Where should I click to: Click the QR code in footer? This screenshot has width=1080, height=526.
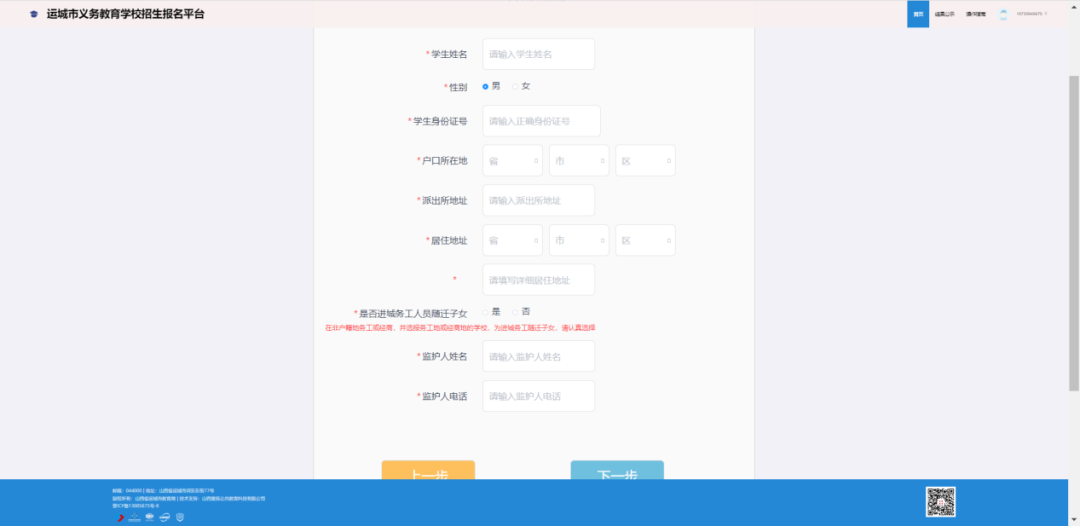[x=940, y=502]
